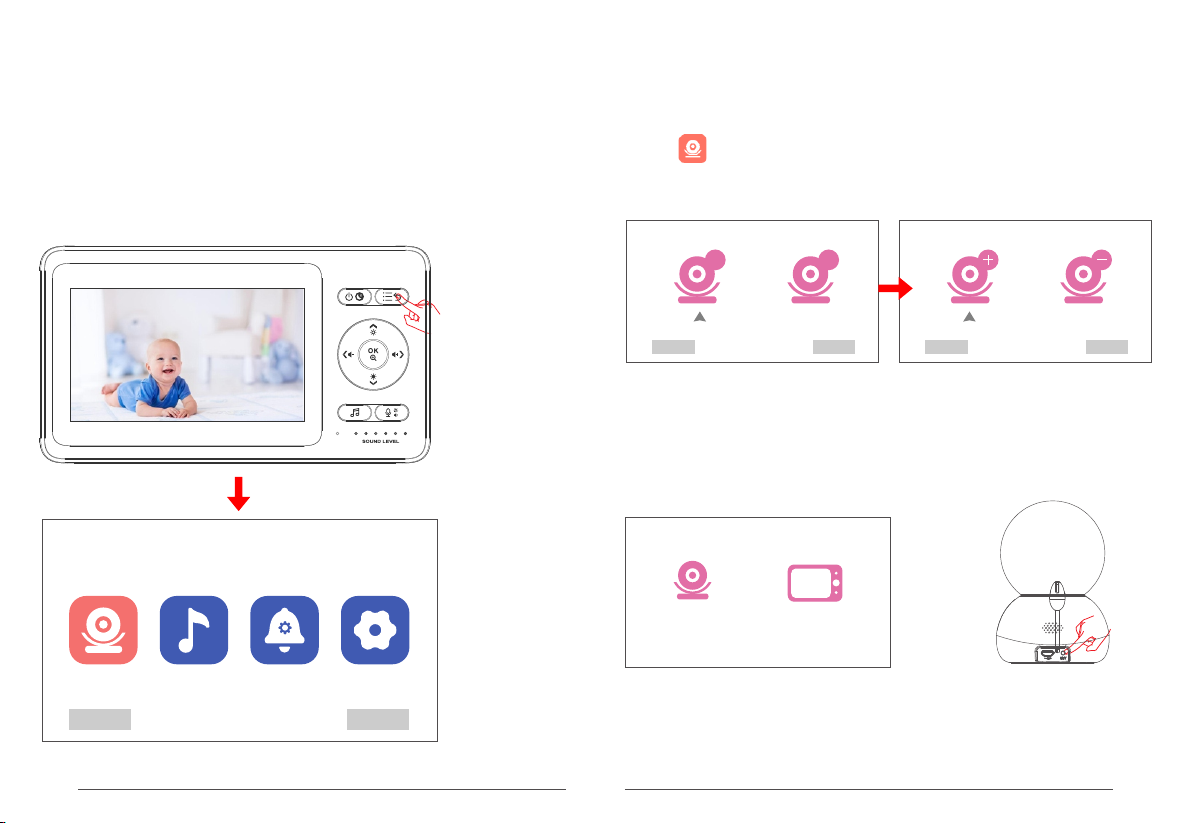Tap the power and sleep button
Screen dimensions: 1192x823
[355, 297]
